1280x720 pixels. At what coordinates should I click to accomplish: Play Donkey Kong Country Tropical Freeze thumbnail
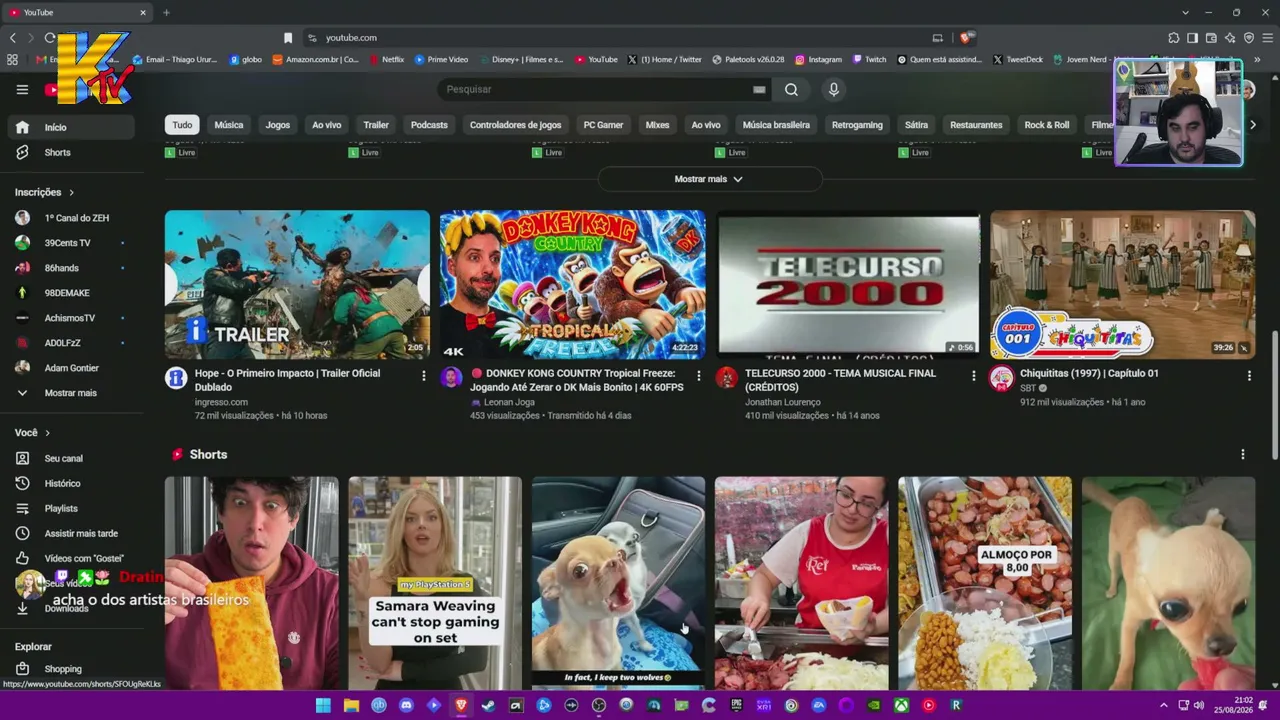tap(572, 284)
